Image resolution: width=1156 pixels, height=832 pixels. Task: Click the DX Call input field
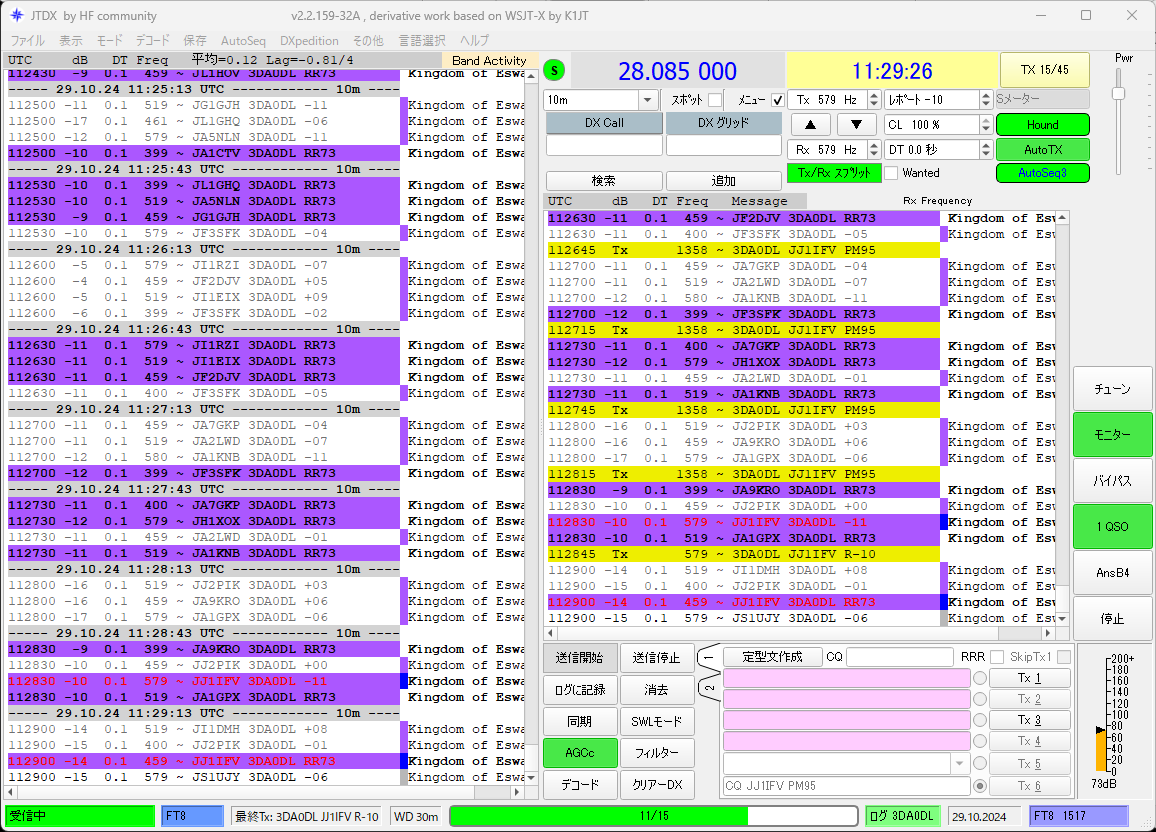(x=604, y=146)
